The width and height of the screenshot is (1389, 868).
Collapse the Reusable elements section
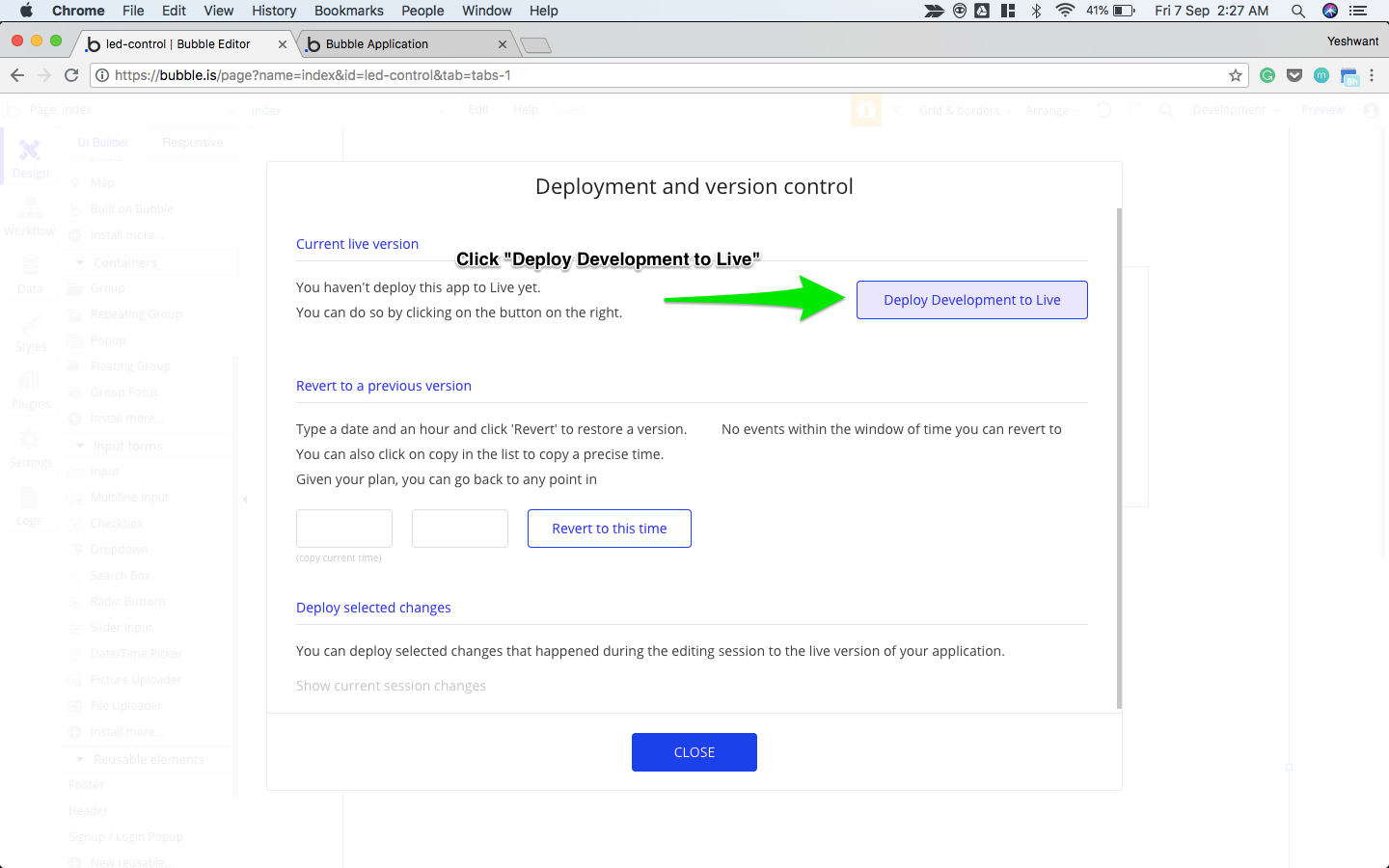pos(80,759)
